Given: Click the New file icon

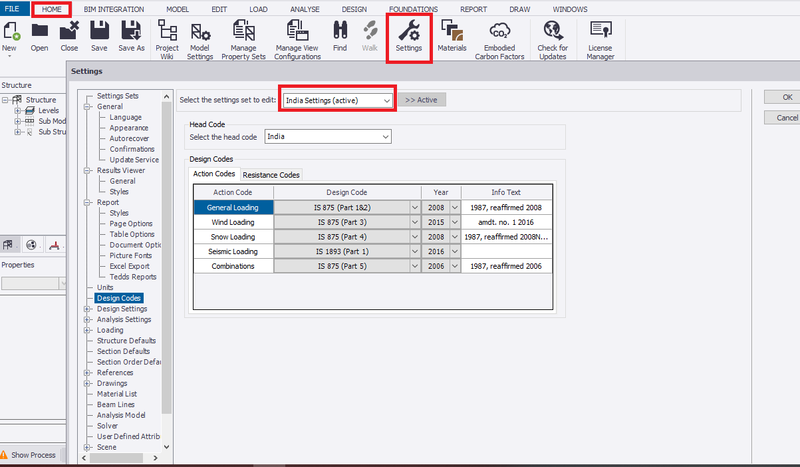Looking at the screenshot, I should click(x=11, y=32).
